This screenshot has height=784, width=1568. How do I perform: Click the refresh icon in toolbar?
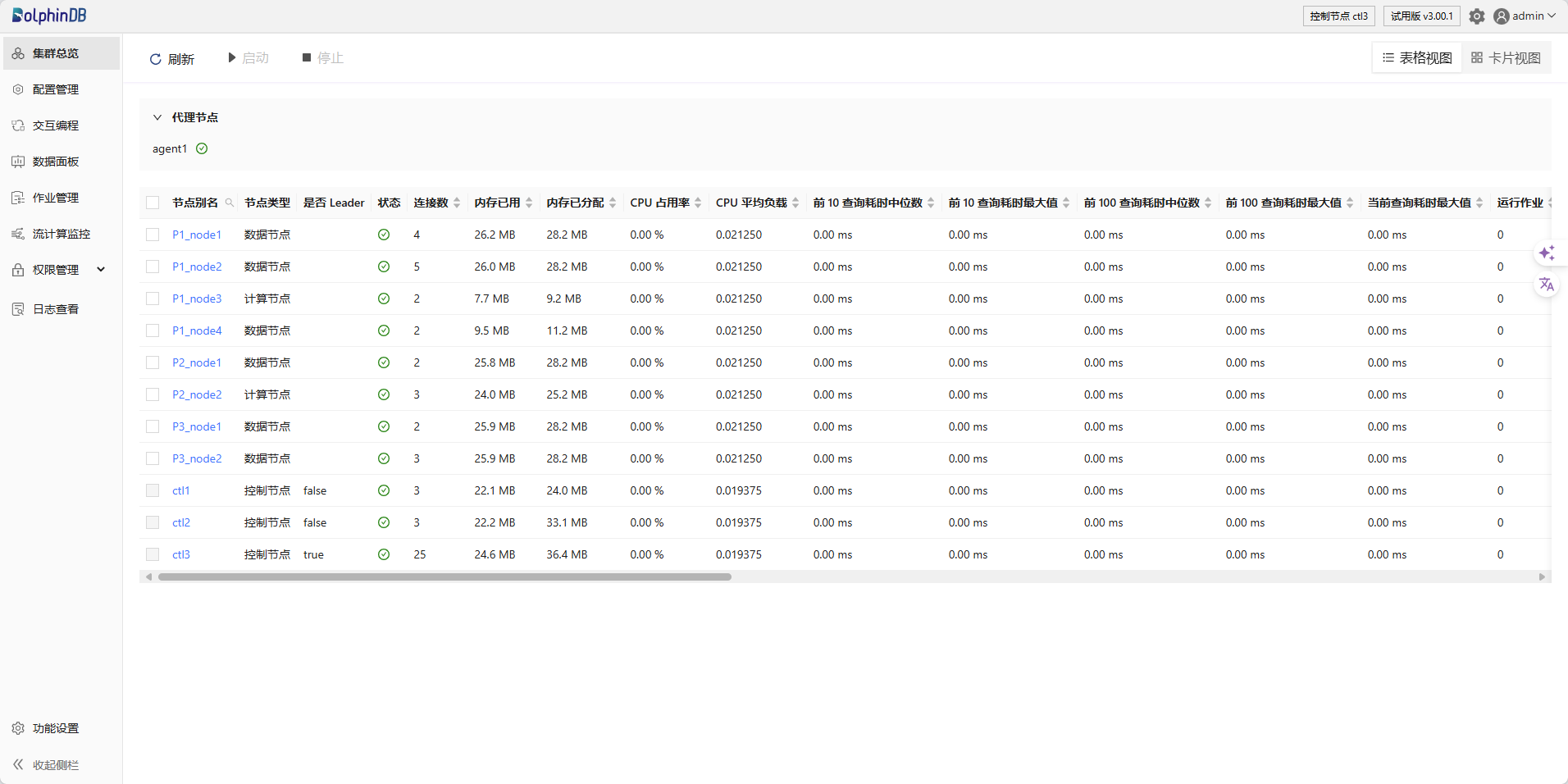point(155,59)
